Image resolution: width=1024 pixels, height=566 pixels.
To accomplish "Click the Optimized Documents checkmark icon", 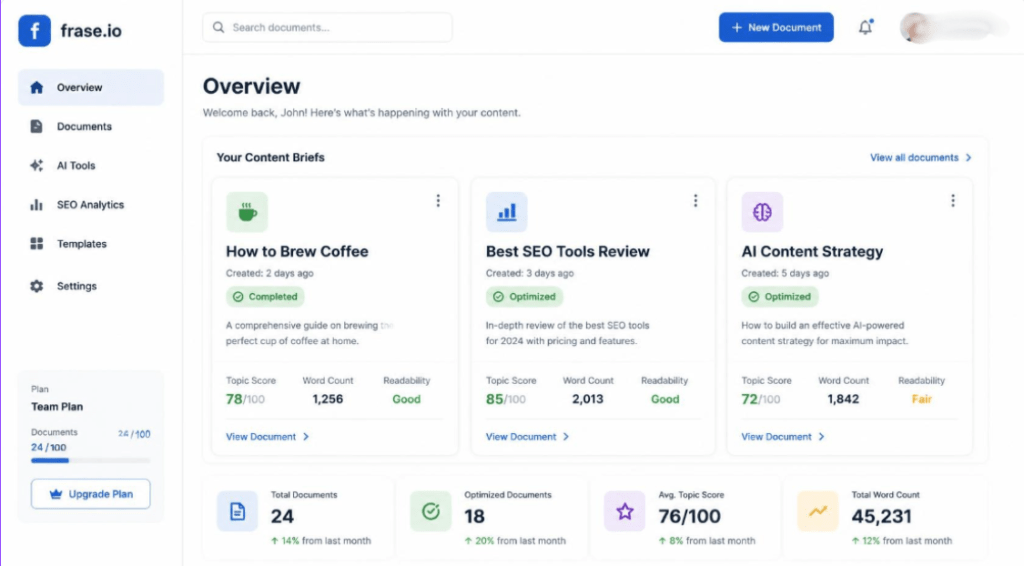I will 430,511.
